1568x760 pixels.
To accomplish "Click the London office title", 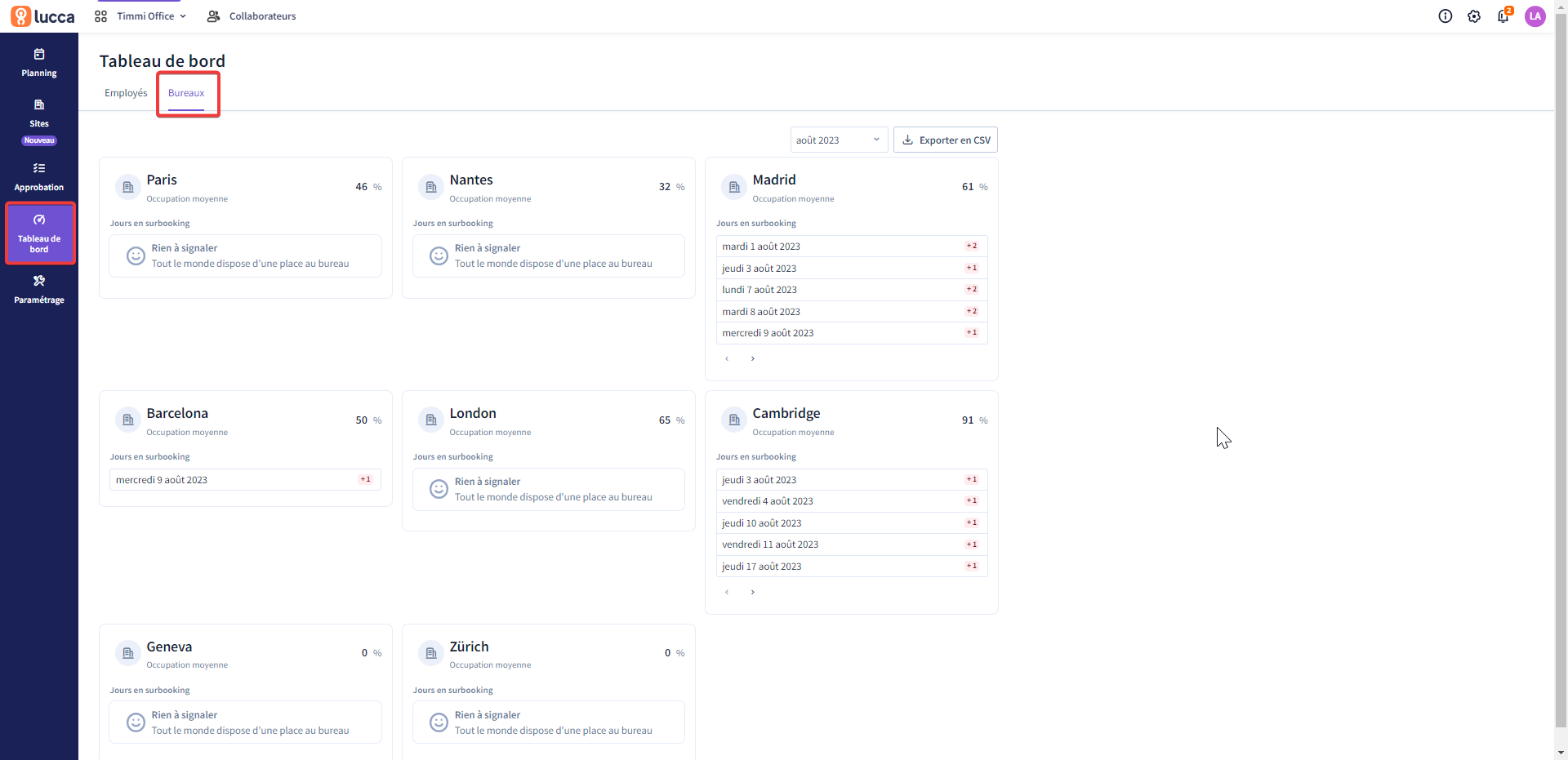I will [473, 413].
